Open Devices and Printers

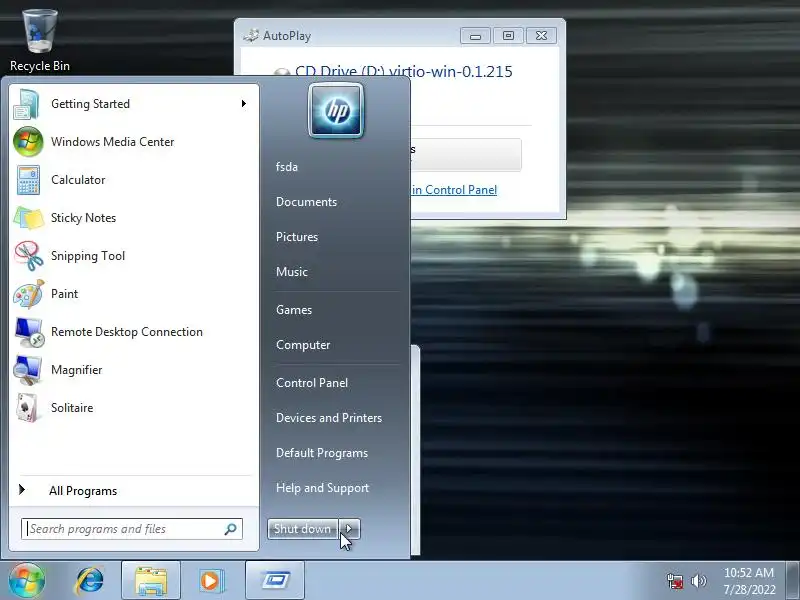[x=329, y=418]
